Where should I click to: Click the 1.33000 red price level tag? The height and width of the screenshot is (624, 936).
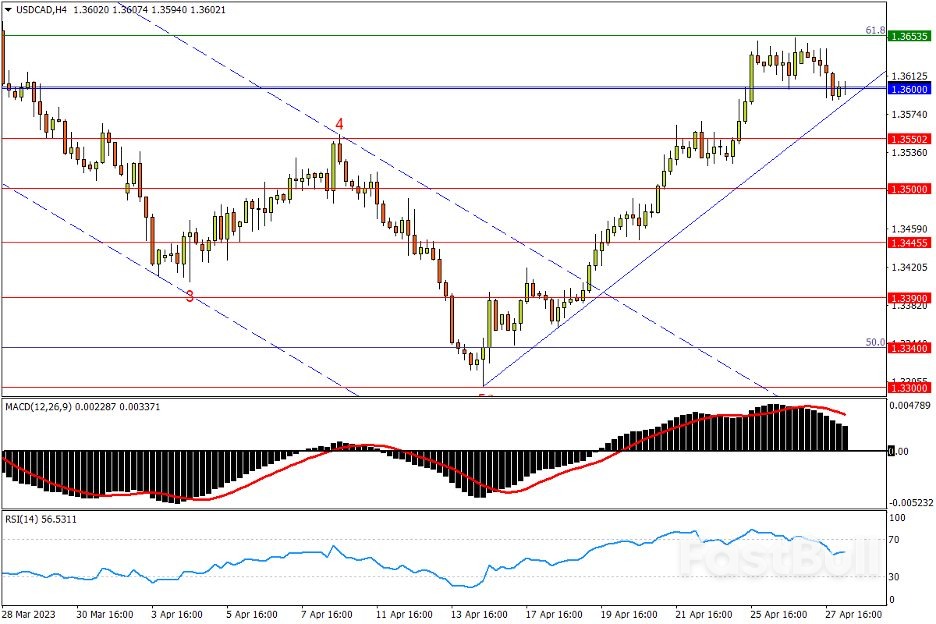tap(908, 387)
